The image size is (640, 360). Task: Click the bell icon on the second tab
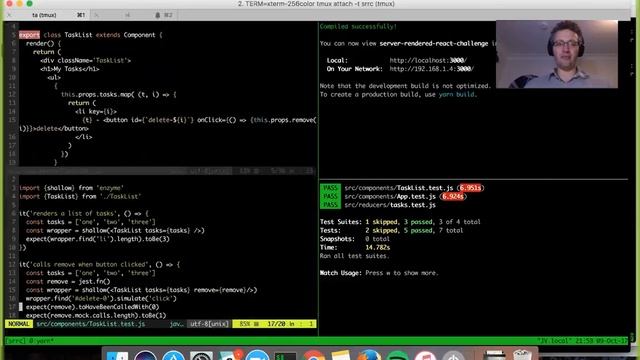[158, 15]
